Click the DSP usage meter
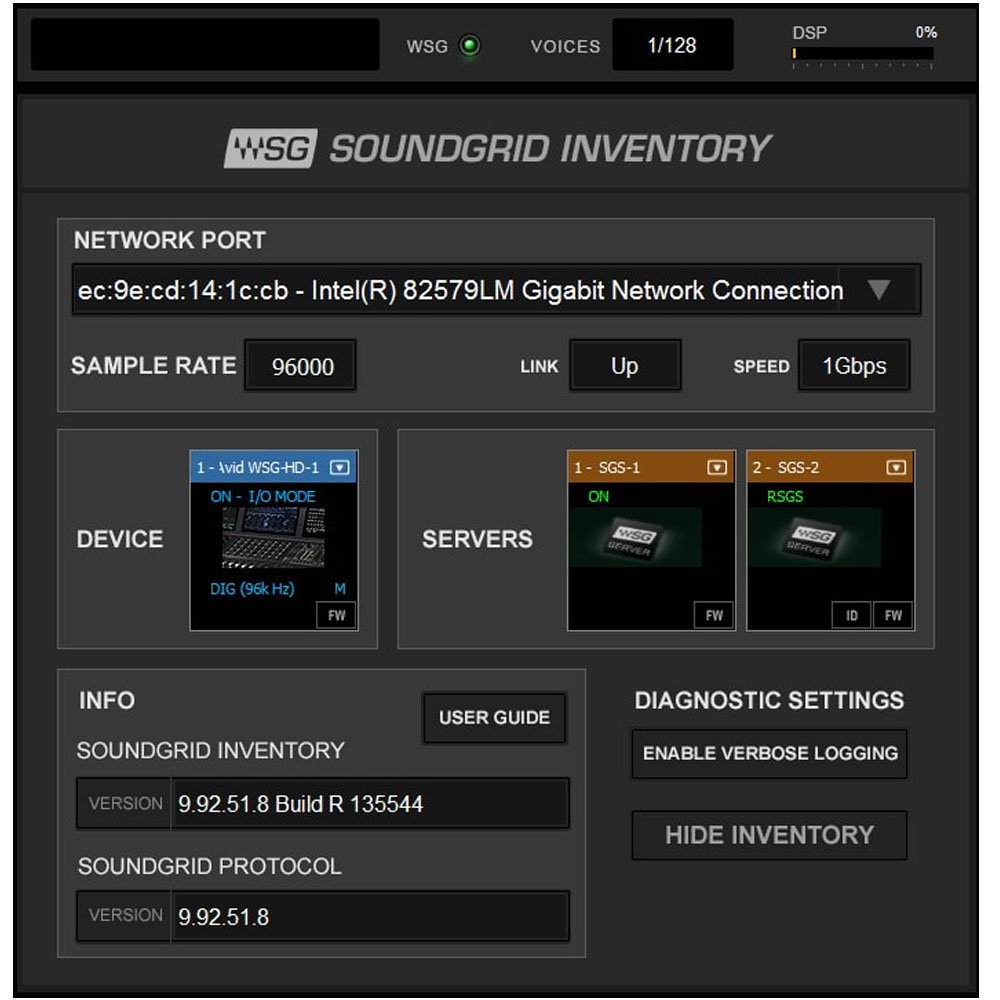Screen dimensions: 1000x1000 coord(863,54)
